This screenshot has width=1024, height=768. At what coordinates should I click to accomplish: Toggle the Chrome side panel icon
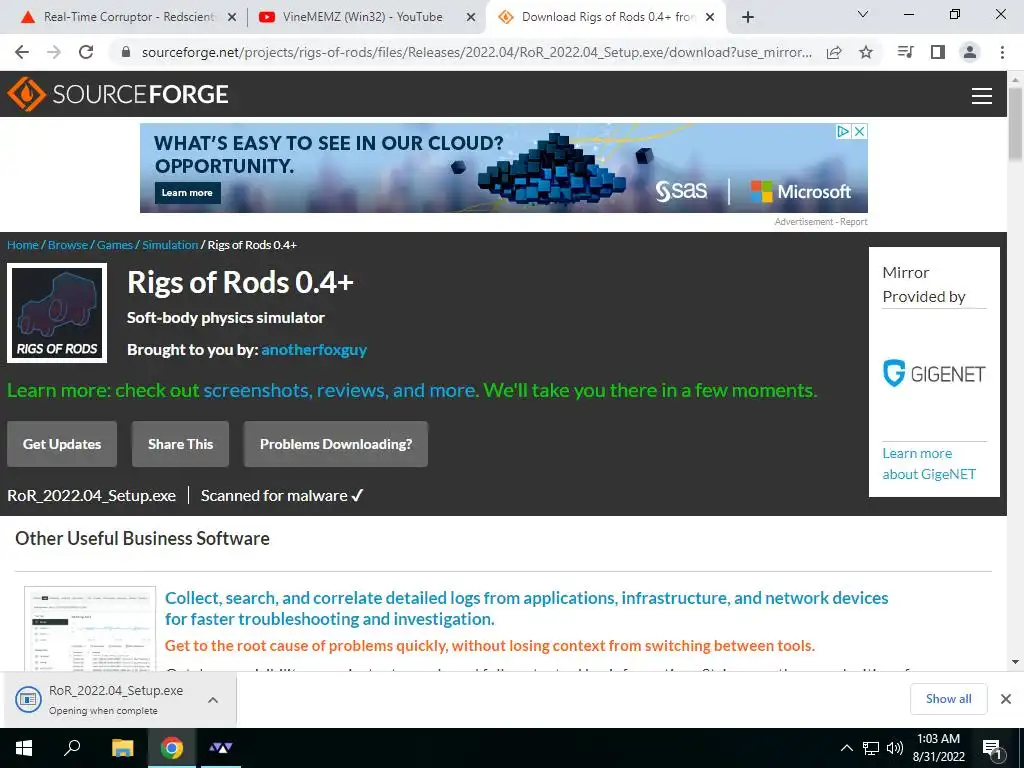[x=938, y=52]
